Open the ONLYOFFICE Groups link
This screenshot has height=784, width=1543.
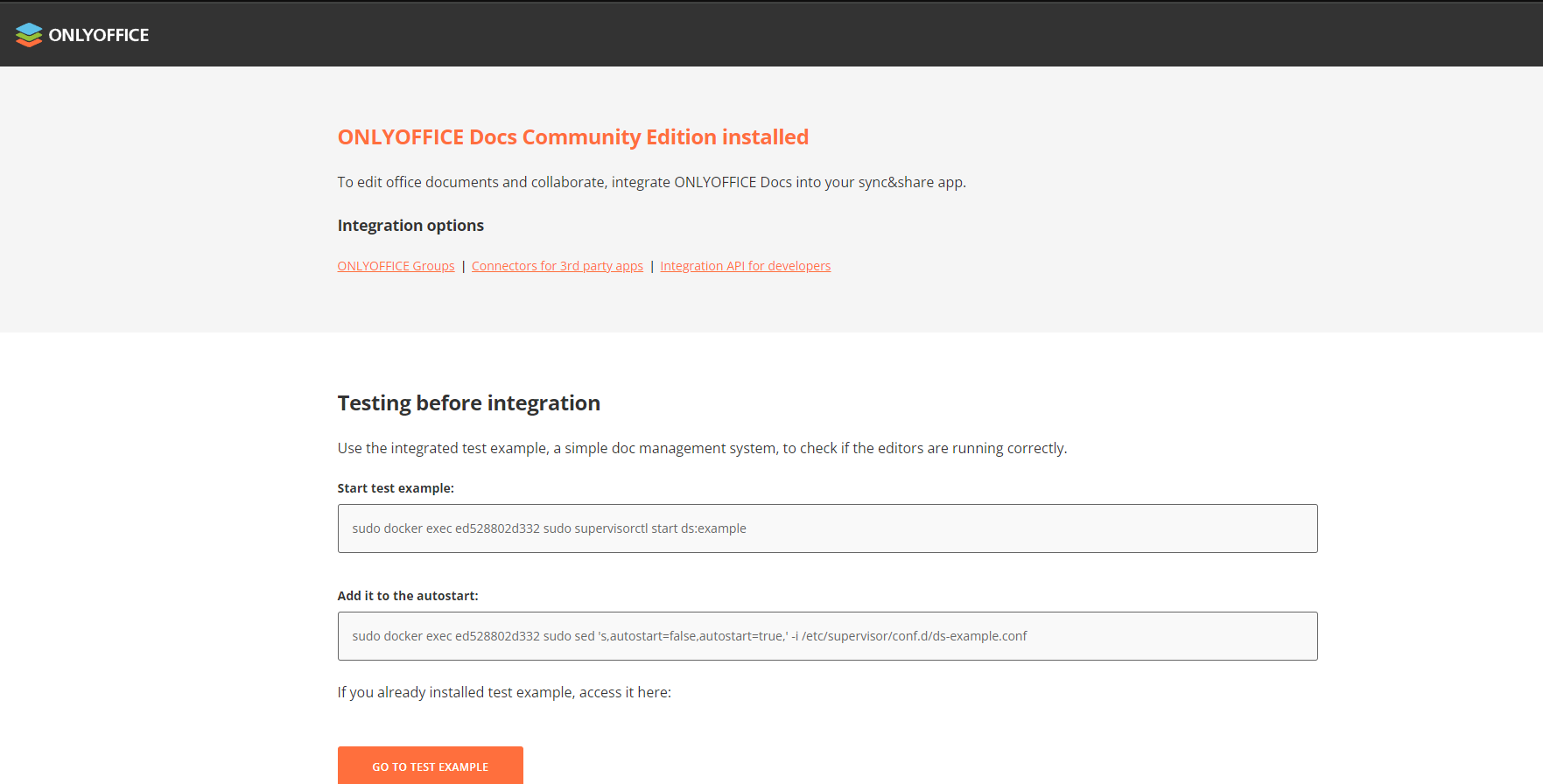point(396,266)
